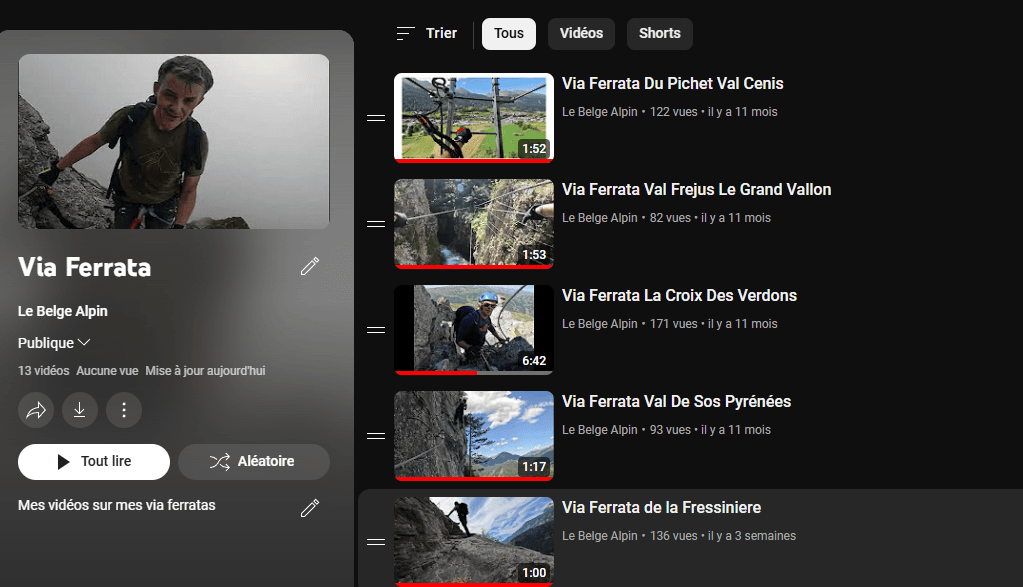This screenshot has width=1023, height=587.
Task: Download the playlist with arrow icon
Action: click(x=80, y=410)
